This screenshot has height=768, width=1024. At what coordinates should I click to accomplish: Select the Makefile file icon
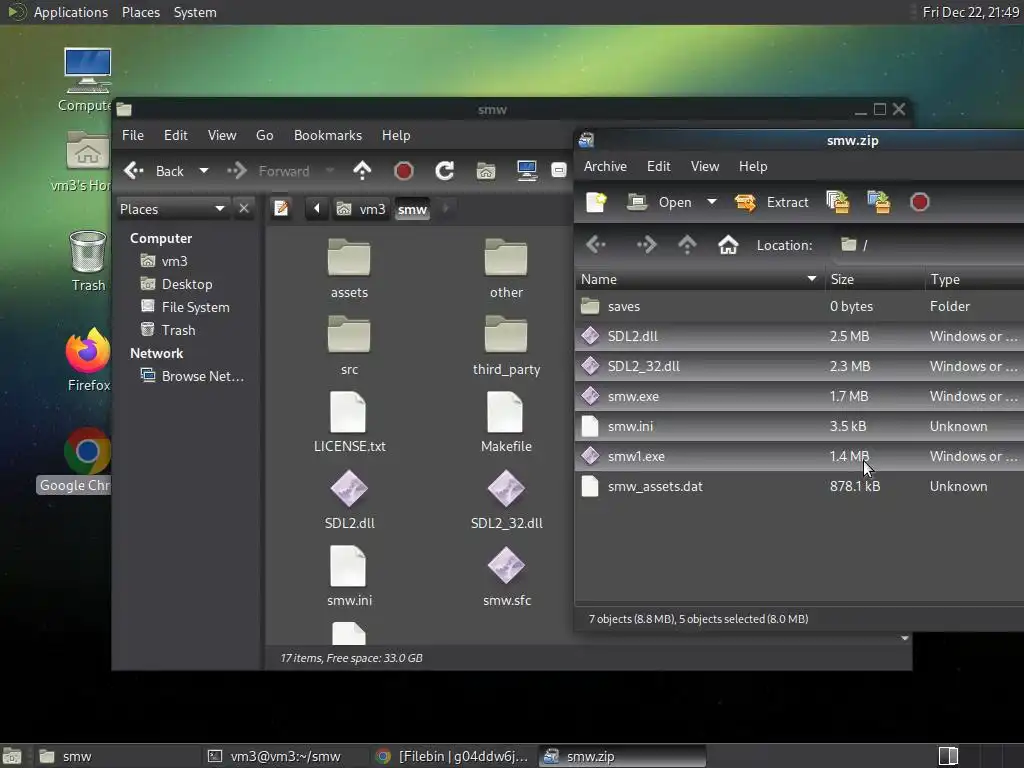tap(505, 413)
